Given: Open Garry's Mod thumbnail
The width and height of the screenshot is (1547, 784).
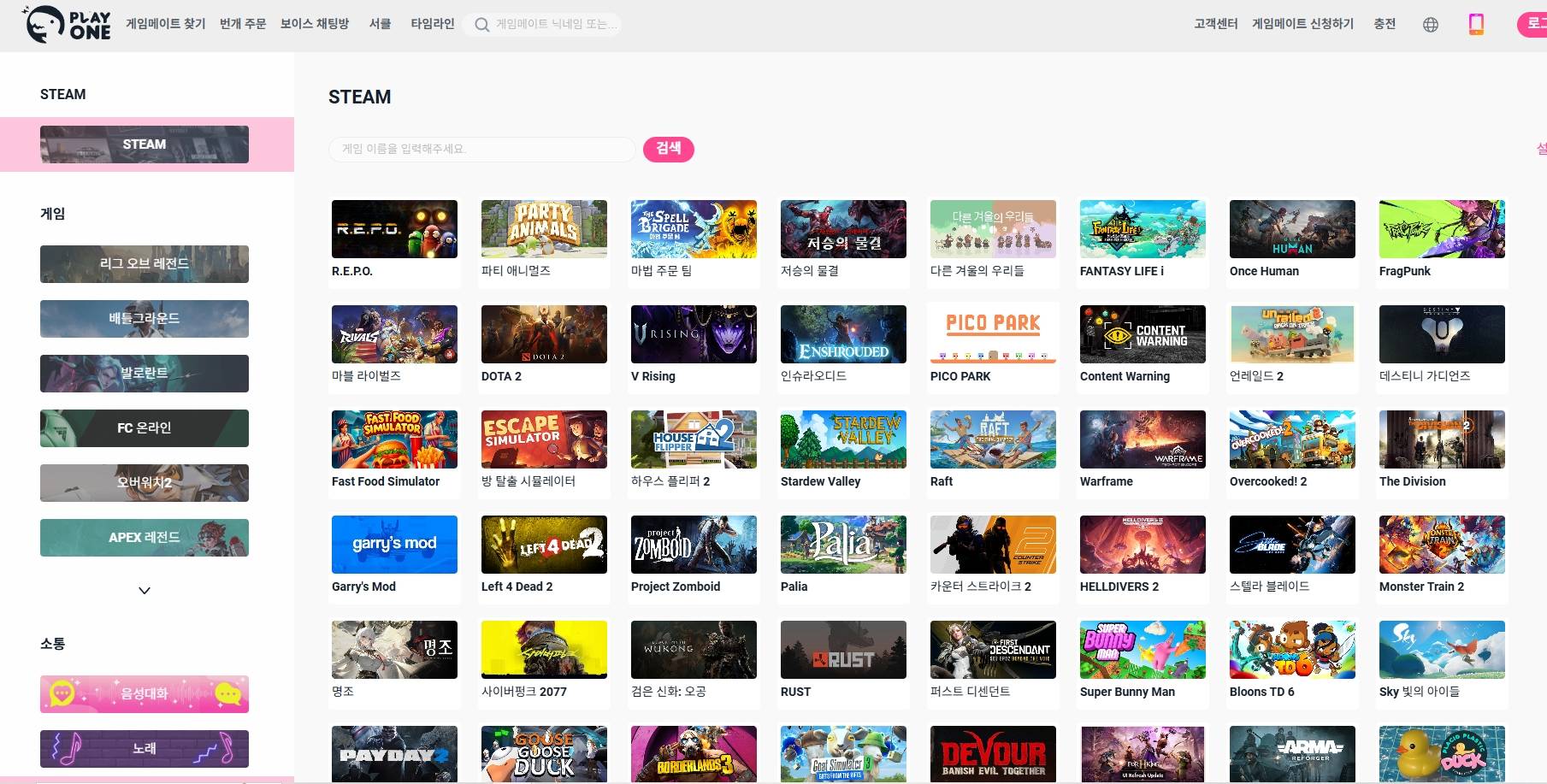Looking at the screenshot, I should coord(394,545).
